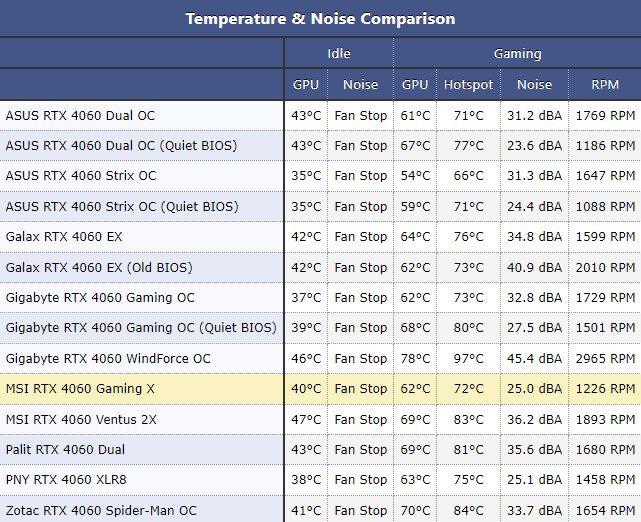Image resolution: width=641 pixels, height=522 pixels.
Task: Click the Temperature & Noise Comparison title
Action: [x=320, y=19]
